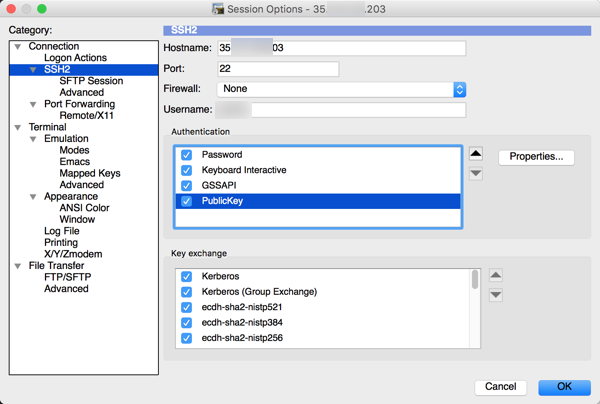The width and height of the screenshot is (600, 404).
Task: Select Printing category
Action: coord(61,243)
